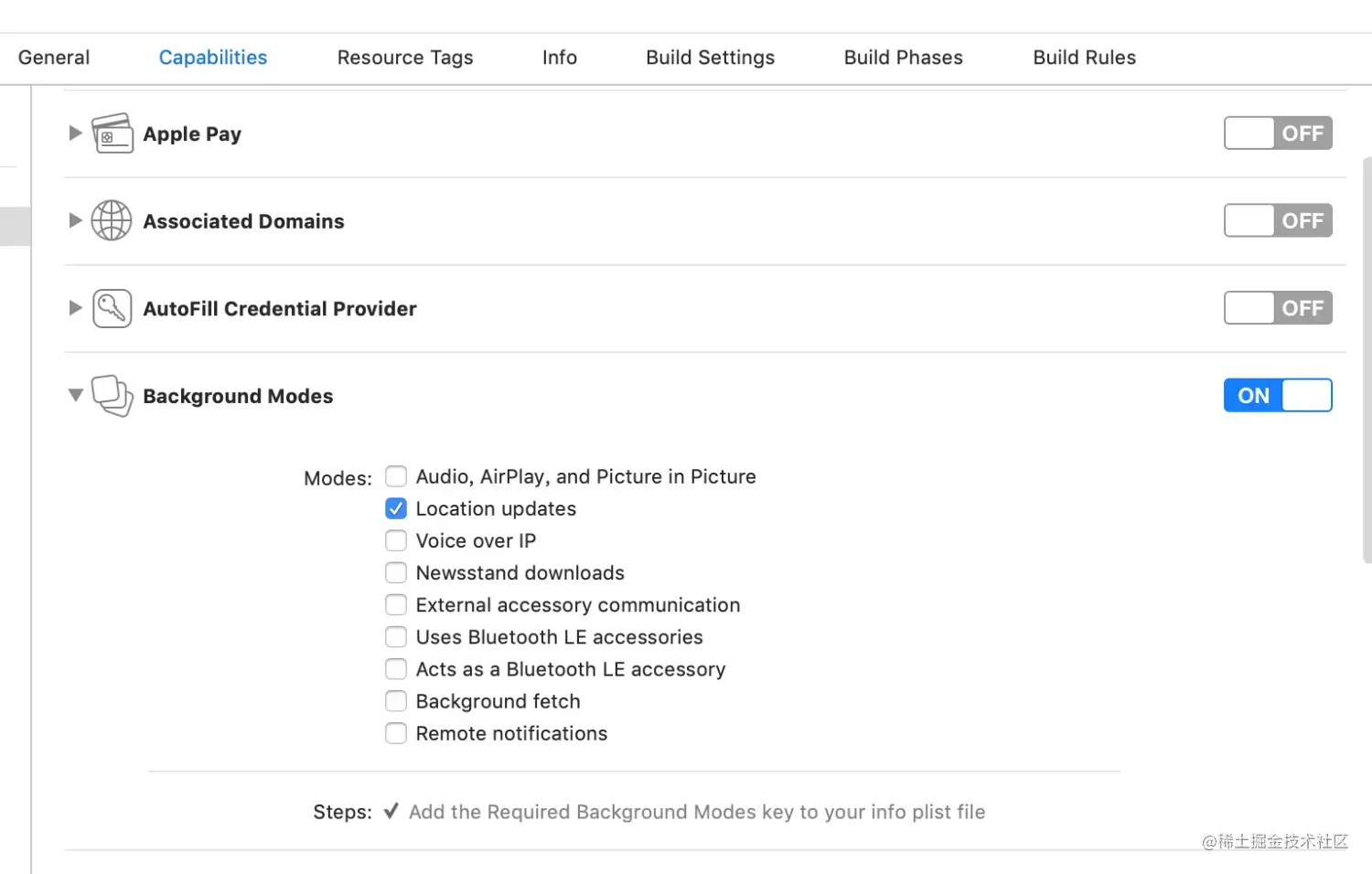1372x874 pixels.
Task: Collapse the Background Modes section
Action: 75,396
